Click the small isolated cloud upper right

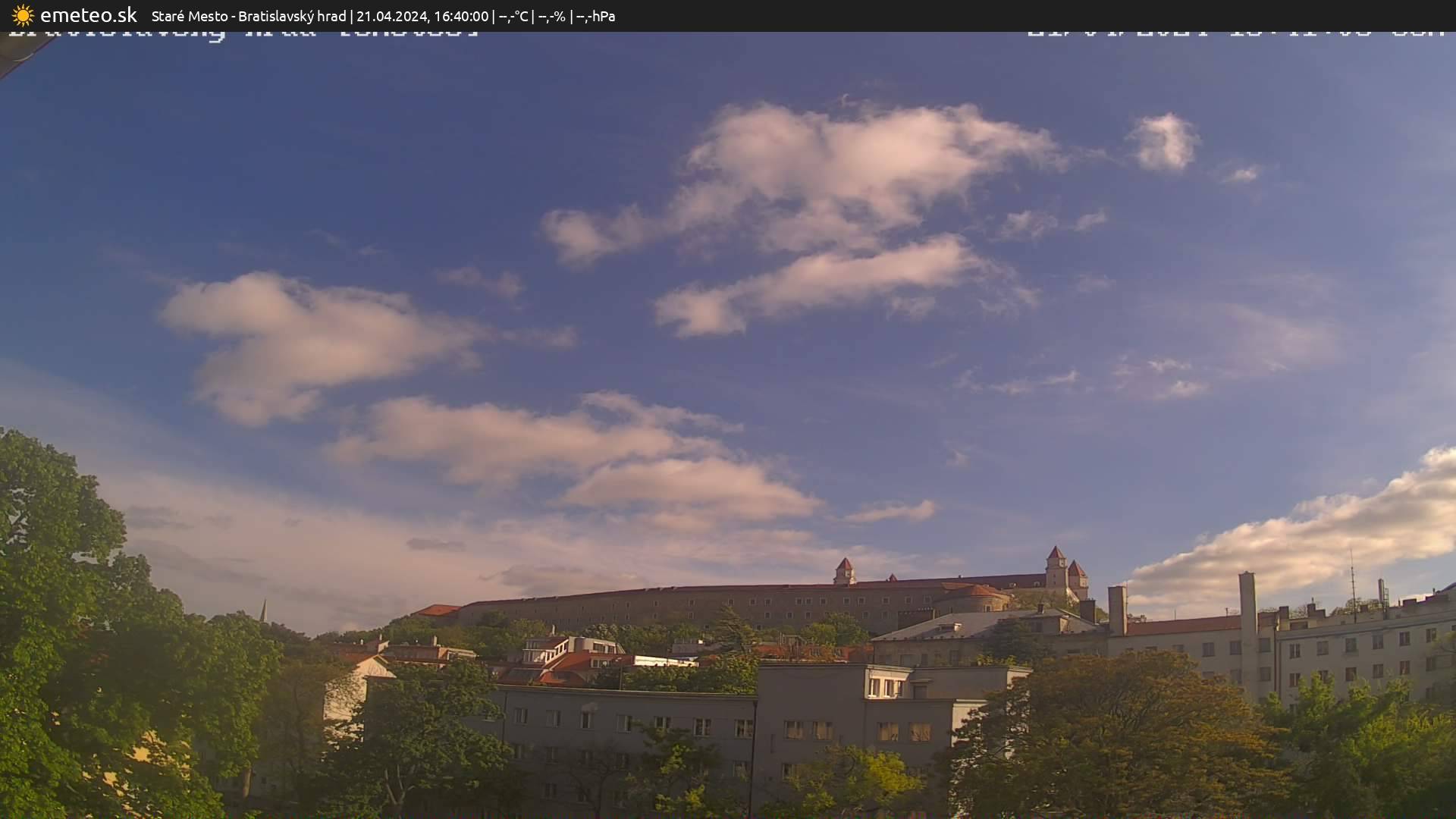pyautogui.click(x=1164, y=142)
